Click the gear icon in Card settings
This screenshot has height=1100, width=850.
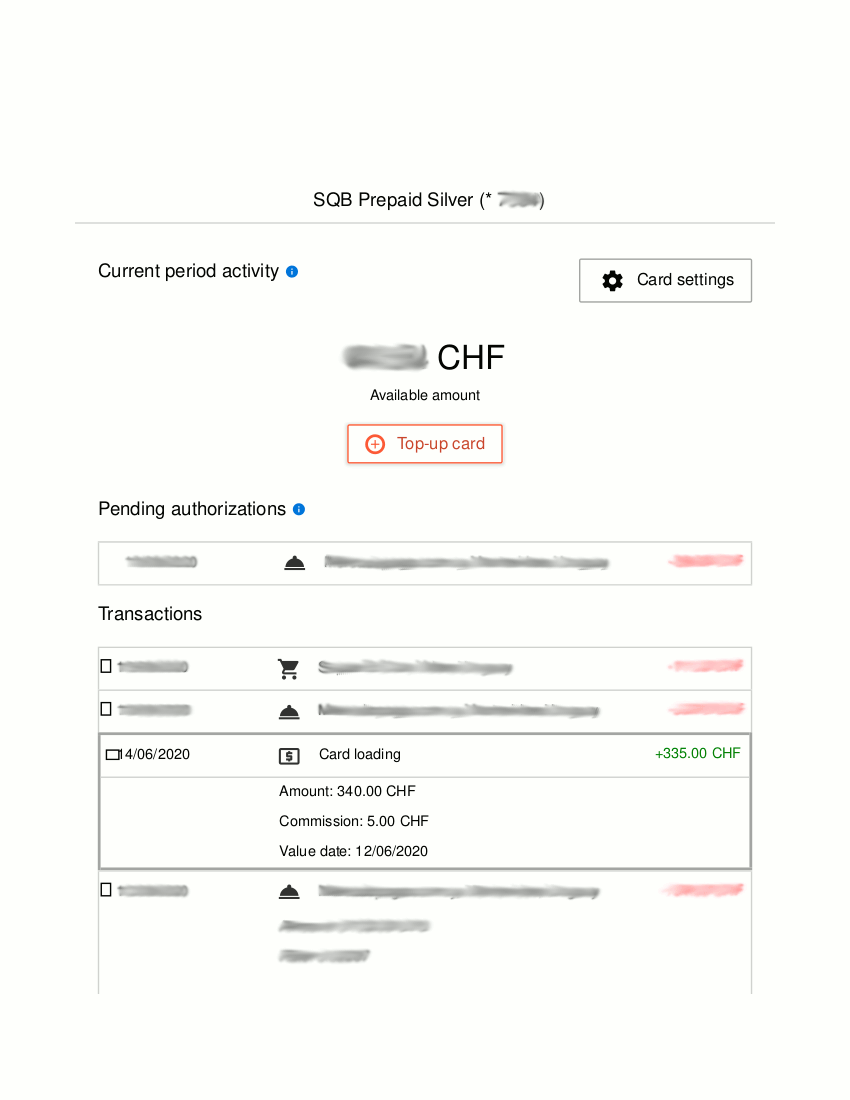[612, 281]
